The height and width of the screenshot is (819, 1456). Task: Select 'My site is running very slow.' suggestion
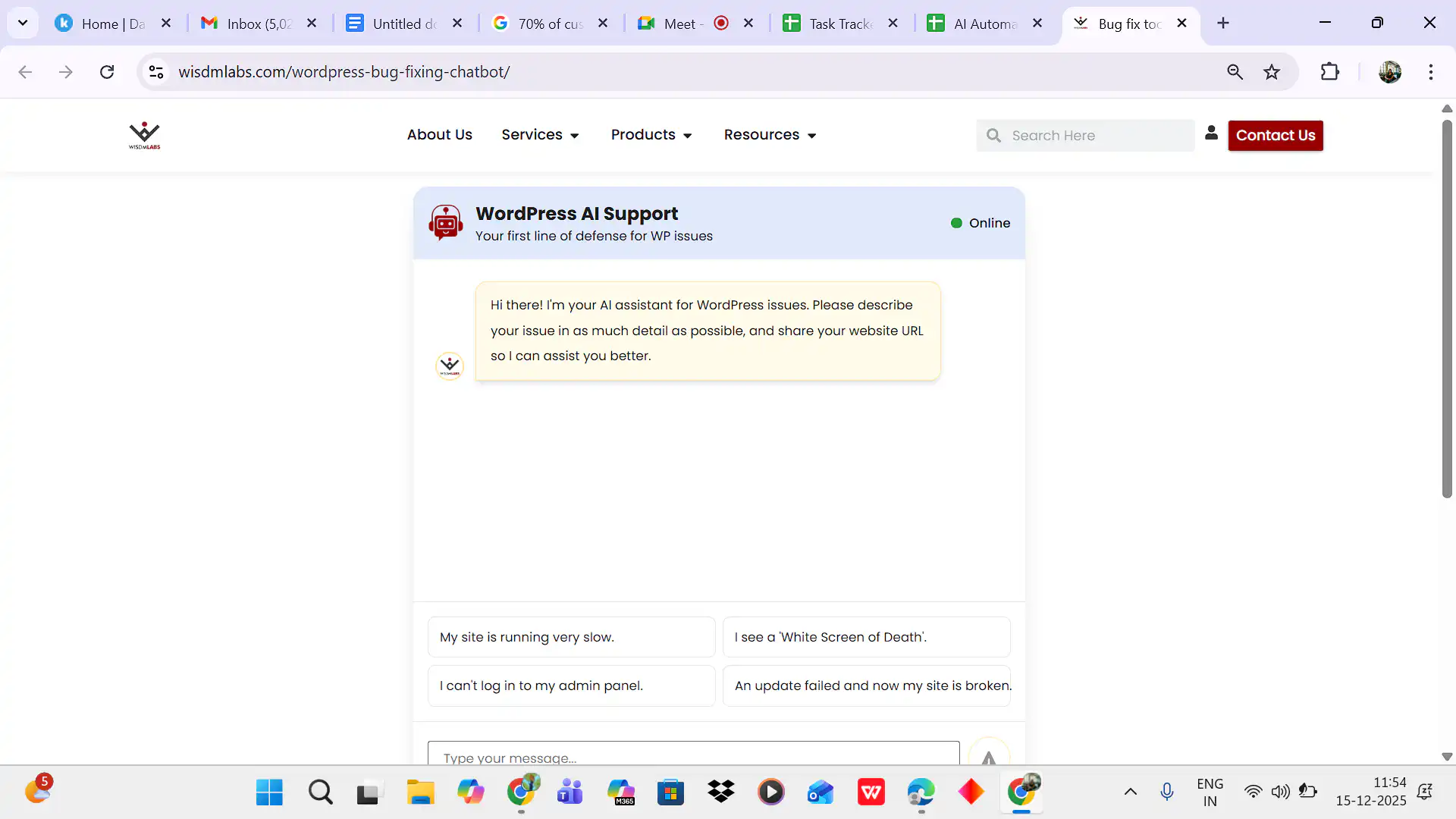pyautogui.click(x=571, y=637)
